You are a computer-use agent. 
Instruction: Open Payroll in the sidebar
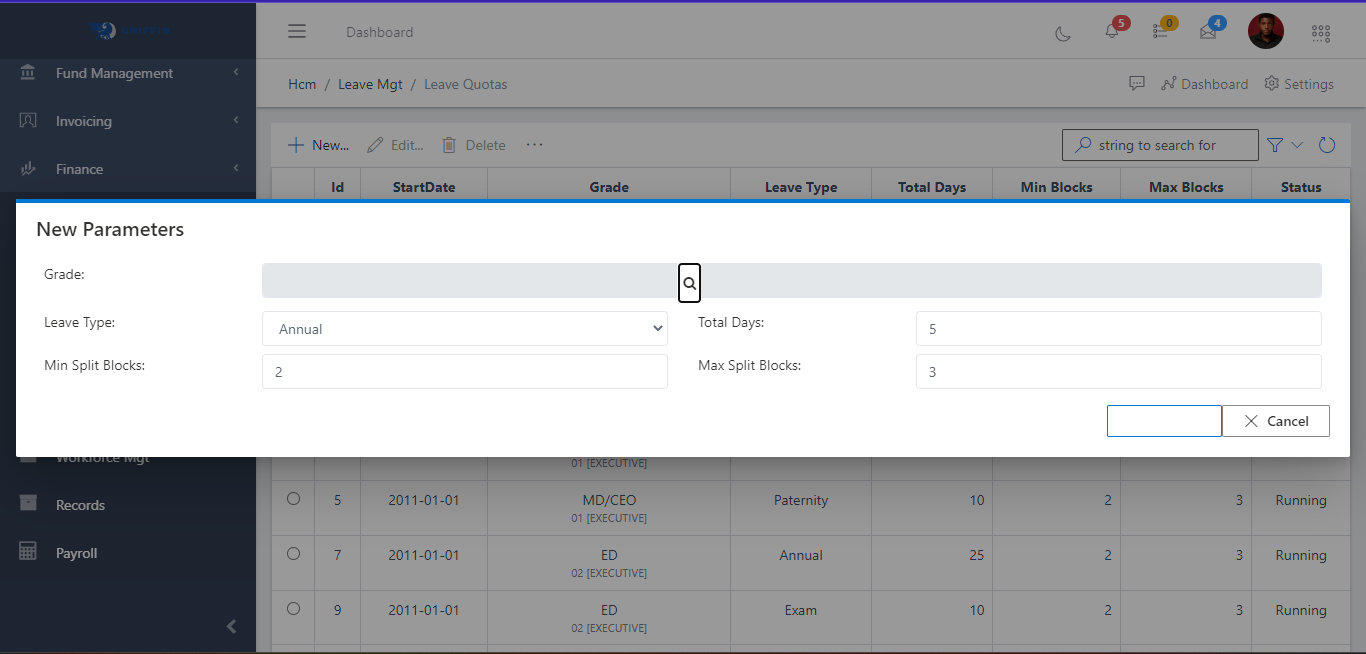click(x=76, y=553)
